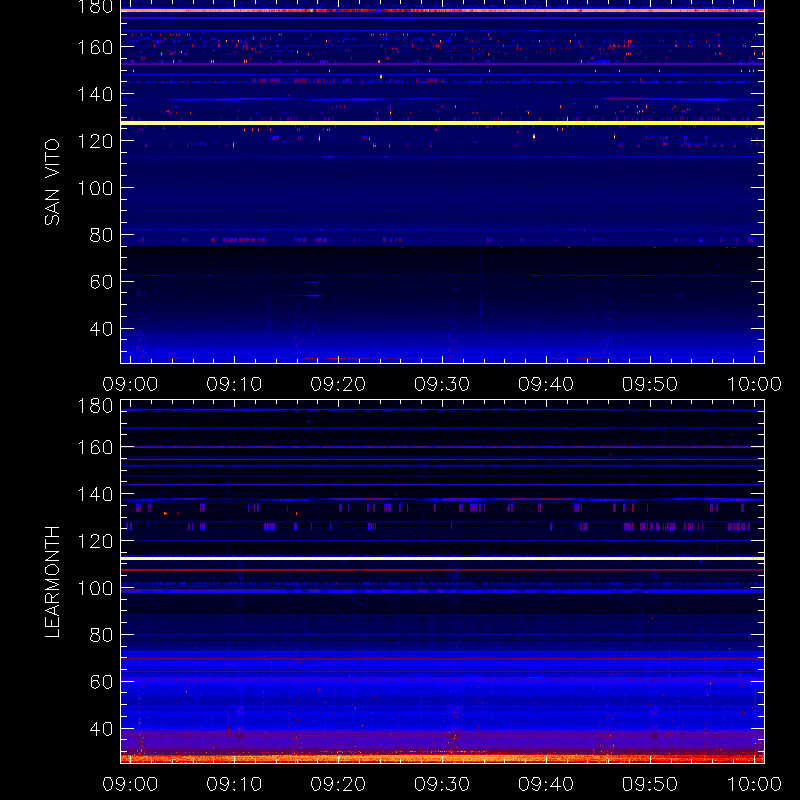Choose the 80 frequency label on Learmonth axis
Image resolution: width=800 pixels, height=800 pixels.
pyautogui.click(x=102, y=635)
